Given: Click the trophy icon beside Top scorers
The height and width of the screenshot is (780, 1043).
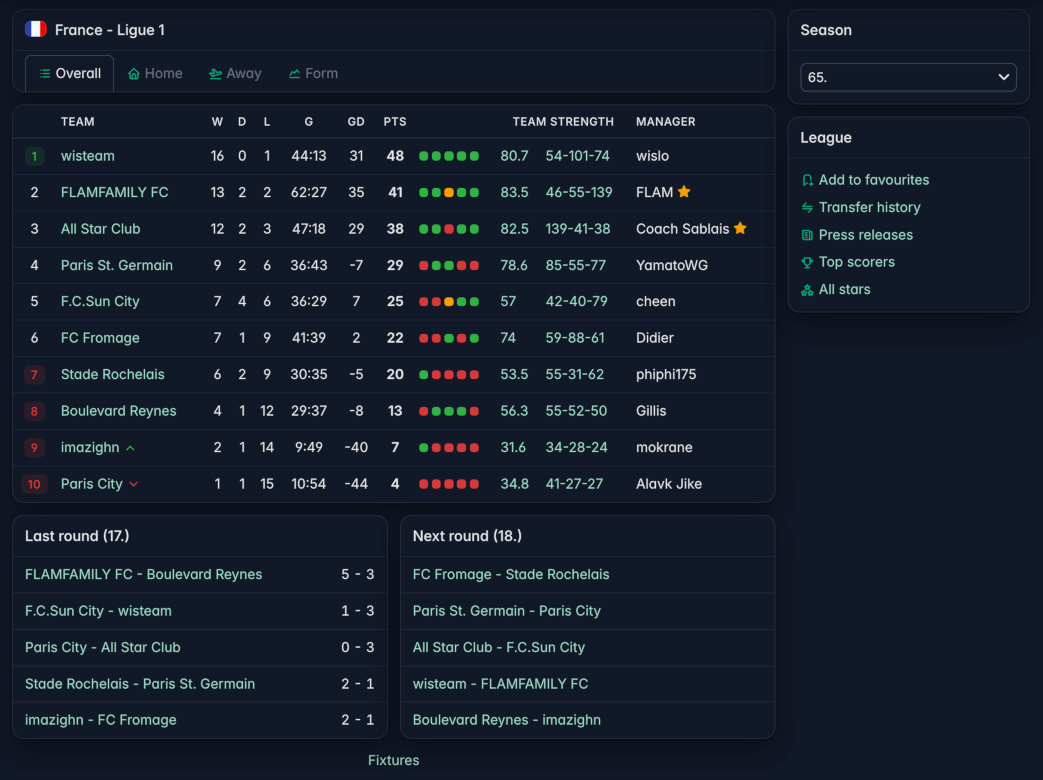Looking at the screenshot, I should (807, 262).
